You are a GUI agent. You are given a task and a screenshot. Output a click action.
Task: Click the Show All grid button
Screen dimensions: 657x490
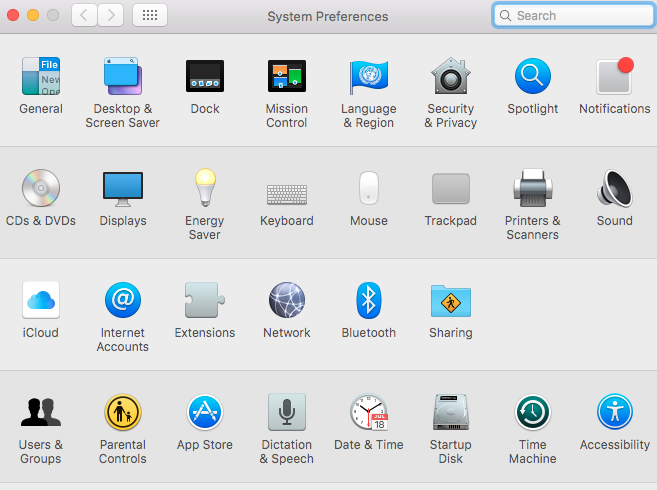pos(150,16)
